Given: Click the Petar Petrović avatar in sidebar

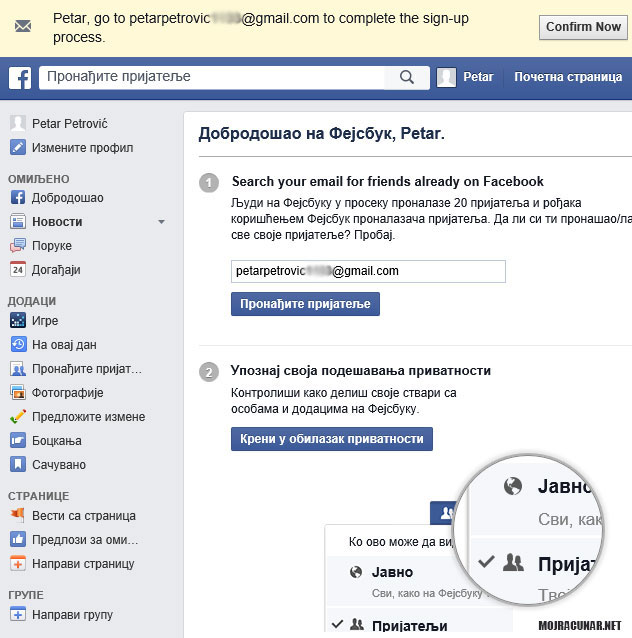Looking at the screenshot, I should tap(17, 123).
